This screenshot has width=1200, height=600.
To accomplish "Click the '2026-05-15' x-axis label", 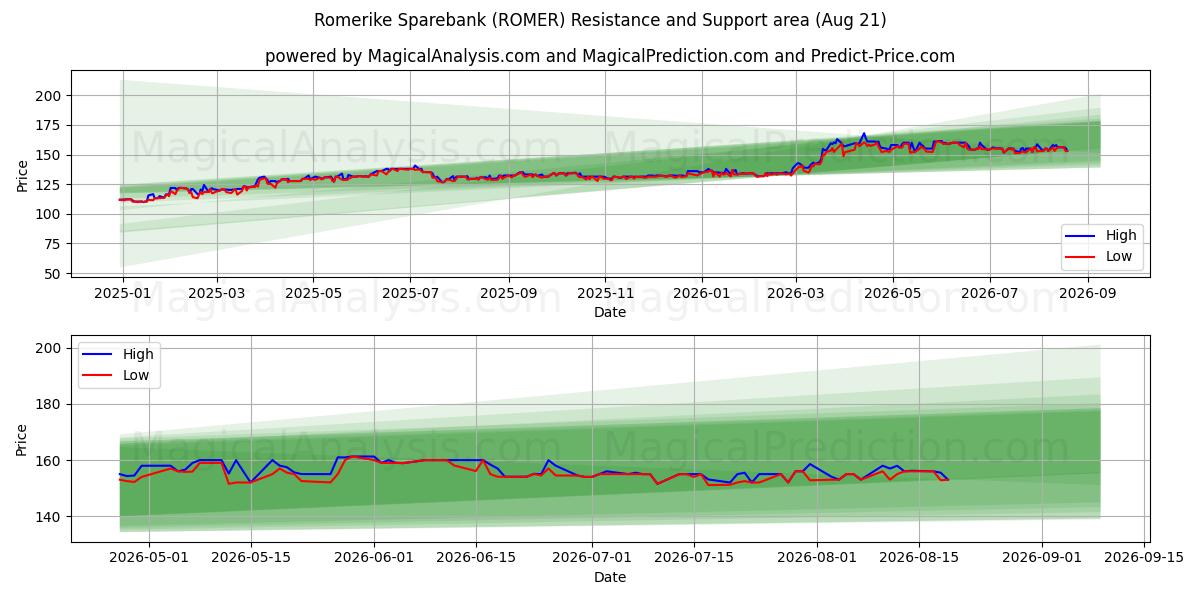I will [251, 558].
